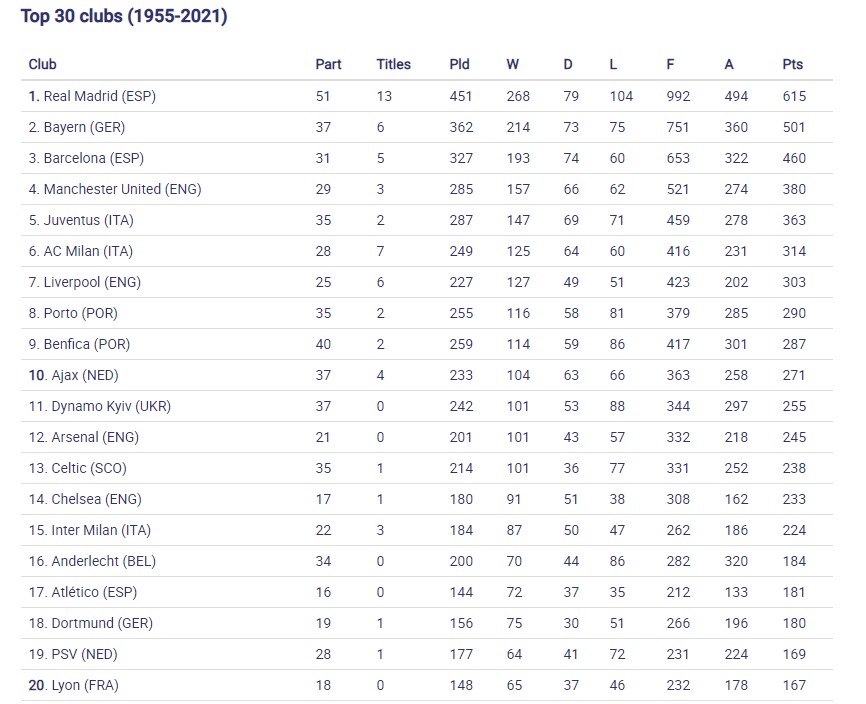Click the Club column header
Screen dimensions: 866x704
point(43,64)
